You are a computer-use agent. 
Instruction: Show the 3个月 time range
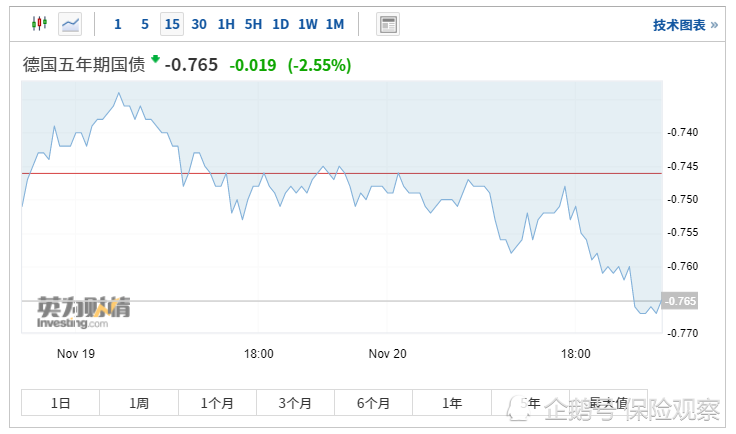click(295, 403)
